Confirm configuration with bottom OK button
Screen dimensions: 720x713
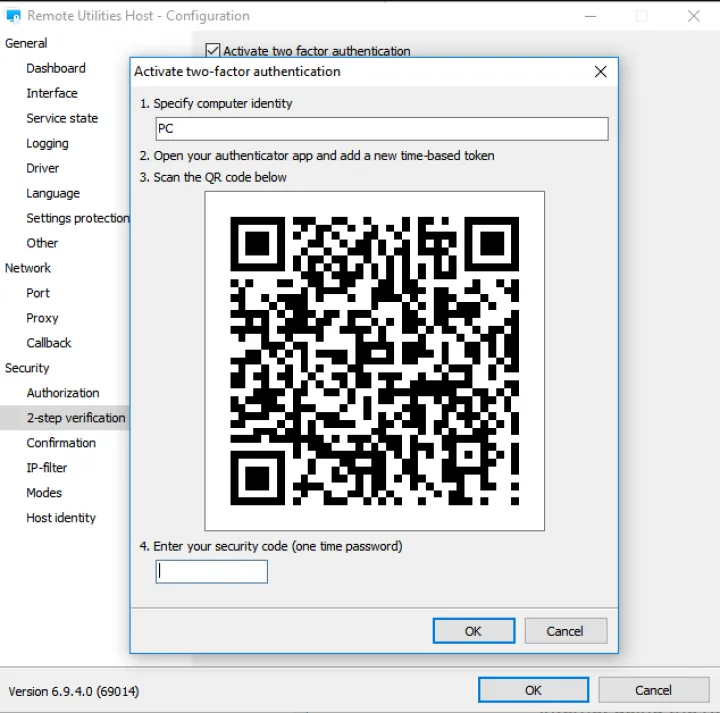[533, 690]
